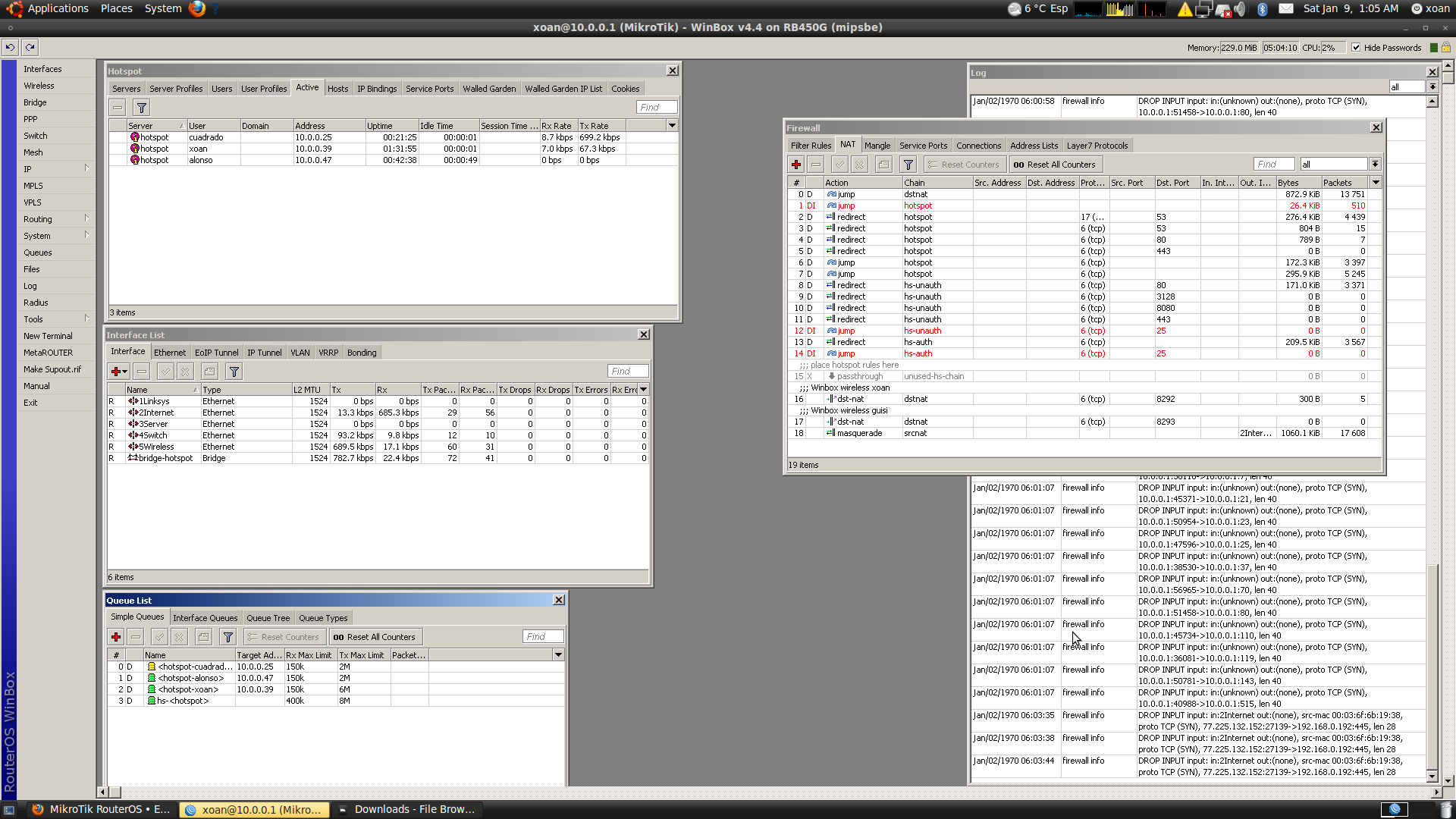Open Firefox from the top panel
This screenshot has height=819, width=1456.
pyautogui.click(x=197, y=8)
